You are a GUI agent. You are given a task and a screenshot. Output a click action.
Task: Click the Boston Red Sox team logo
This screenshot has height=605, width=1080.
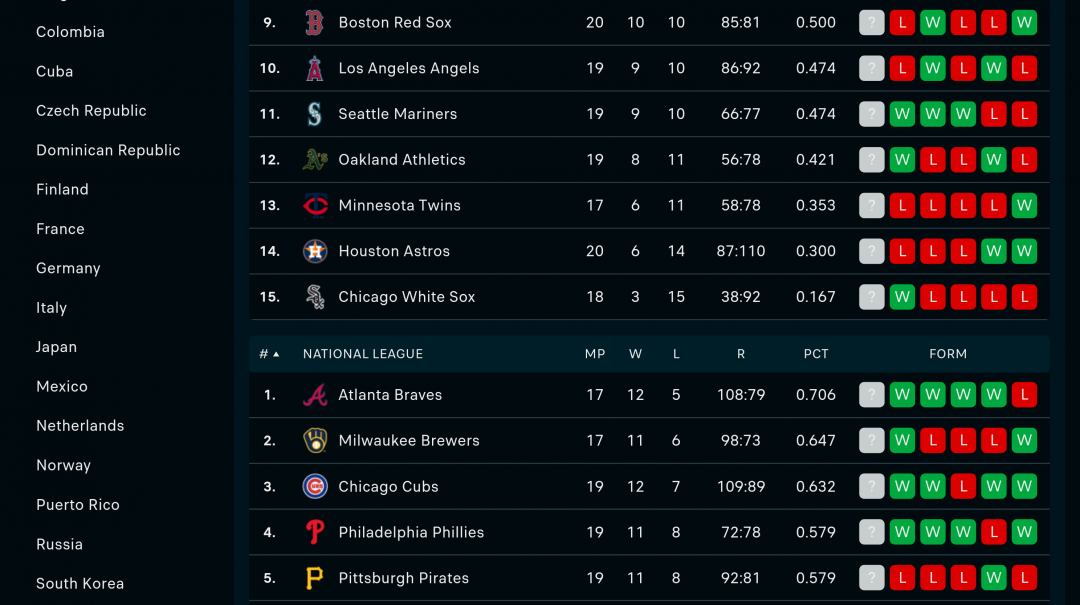coord(315,22)
